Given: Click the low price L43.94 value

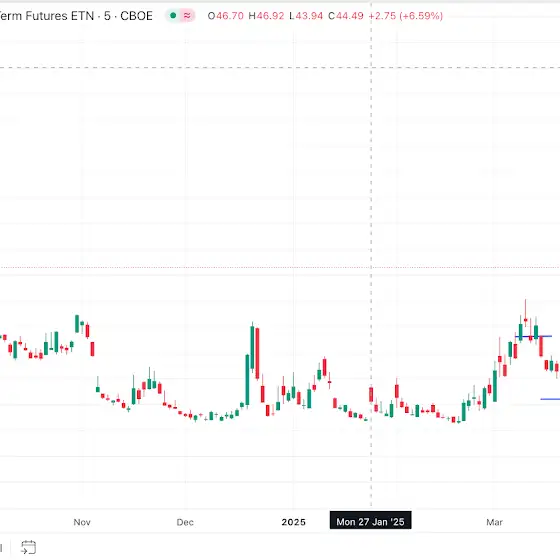Looking at the screenshot, I should 306,16.
